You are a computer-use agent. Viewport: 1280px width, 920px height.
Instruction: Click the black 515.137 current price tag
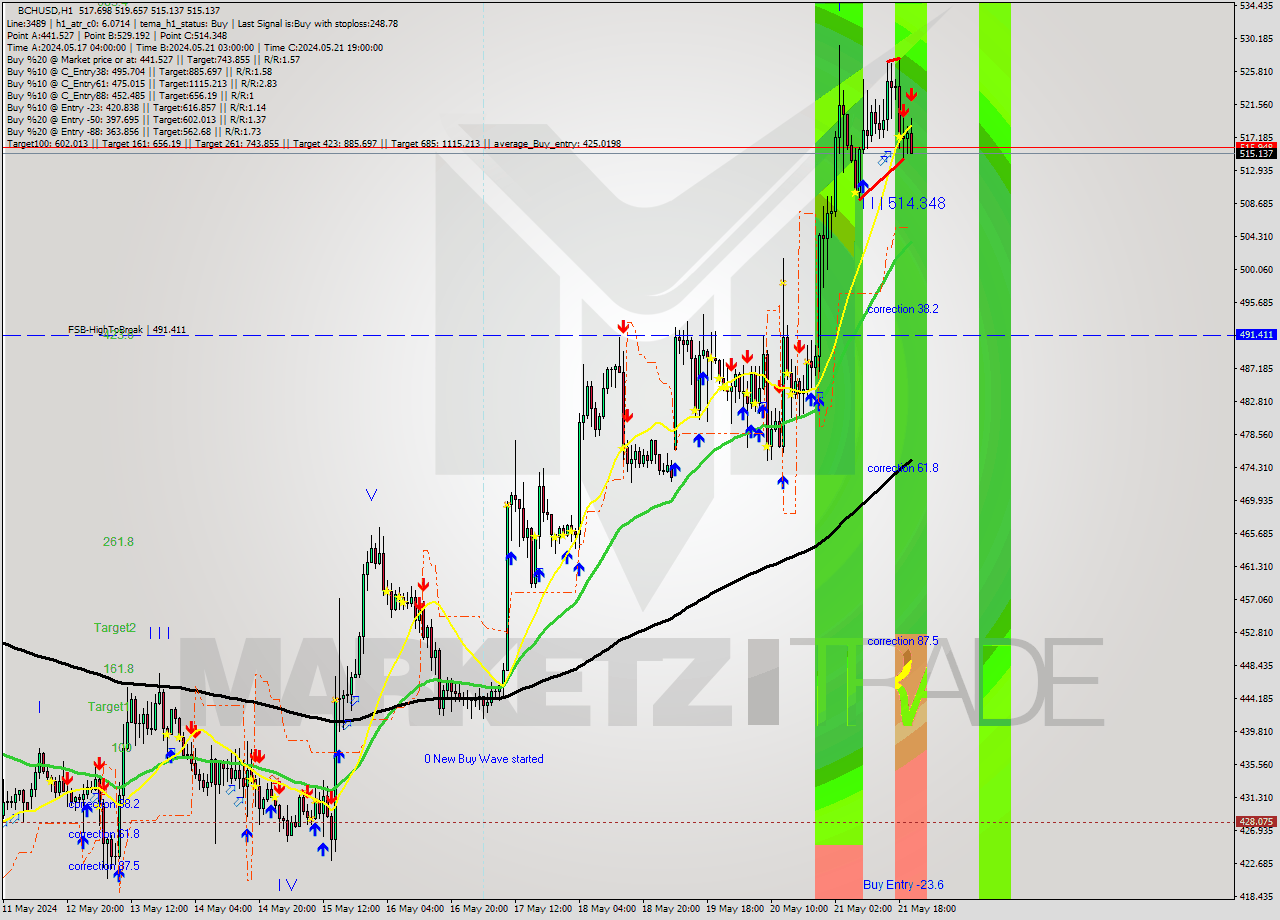point(1256,153)
